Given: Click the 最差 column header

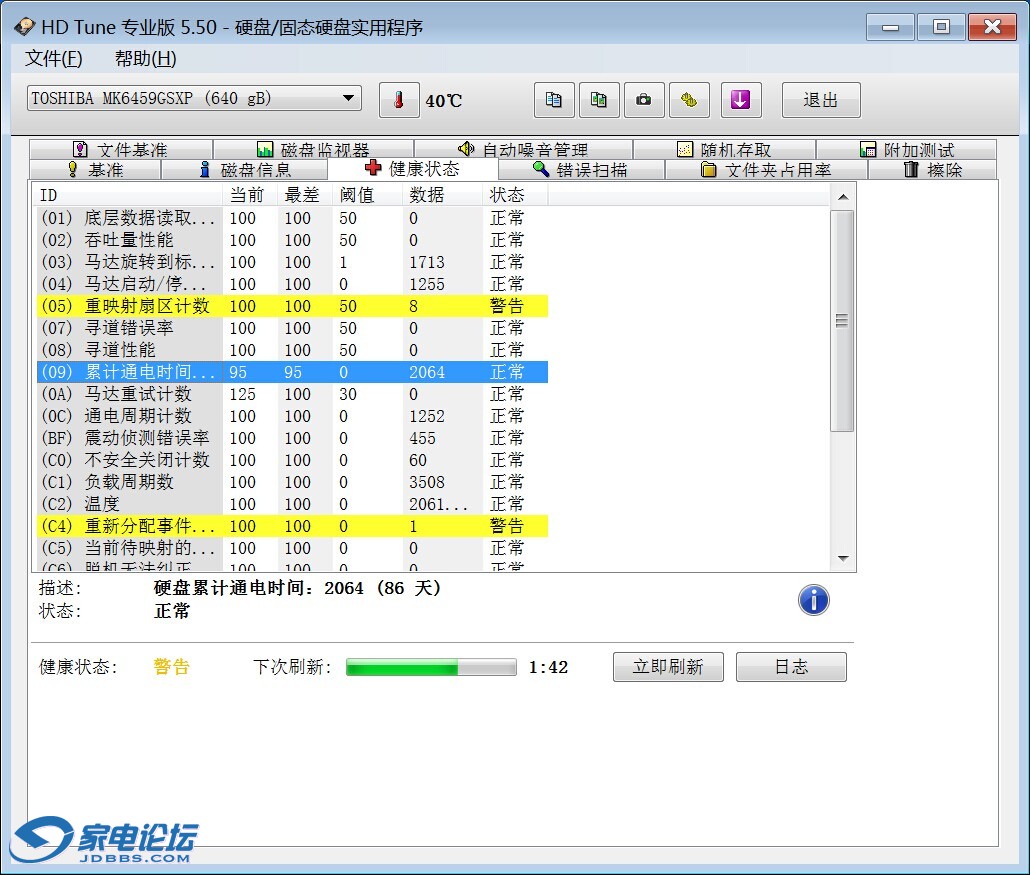Looking at the screenshot, I should 305,195.
